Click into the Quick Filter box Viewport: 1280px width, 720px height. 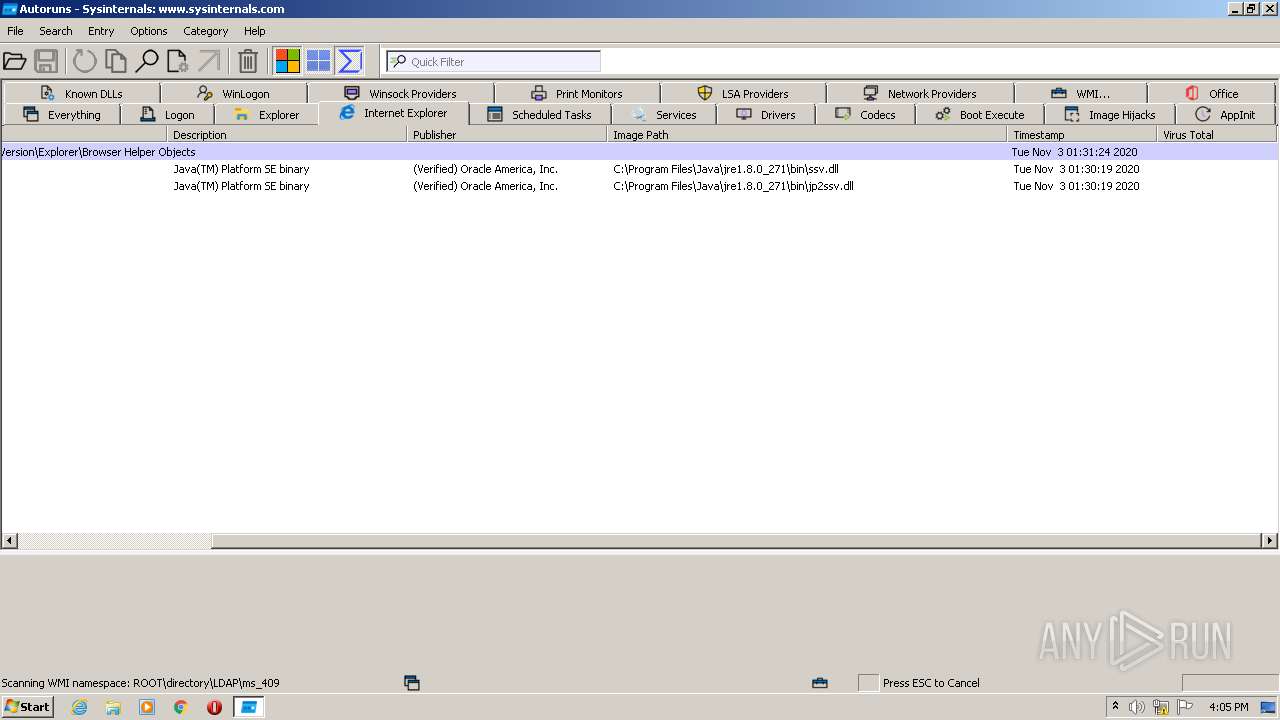[494, 61]
